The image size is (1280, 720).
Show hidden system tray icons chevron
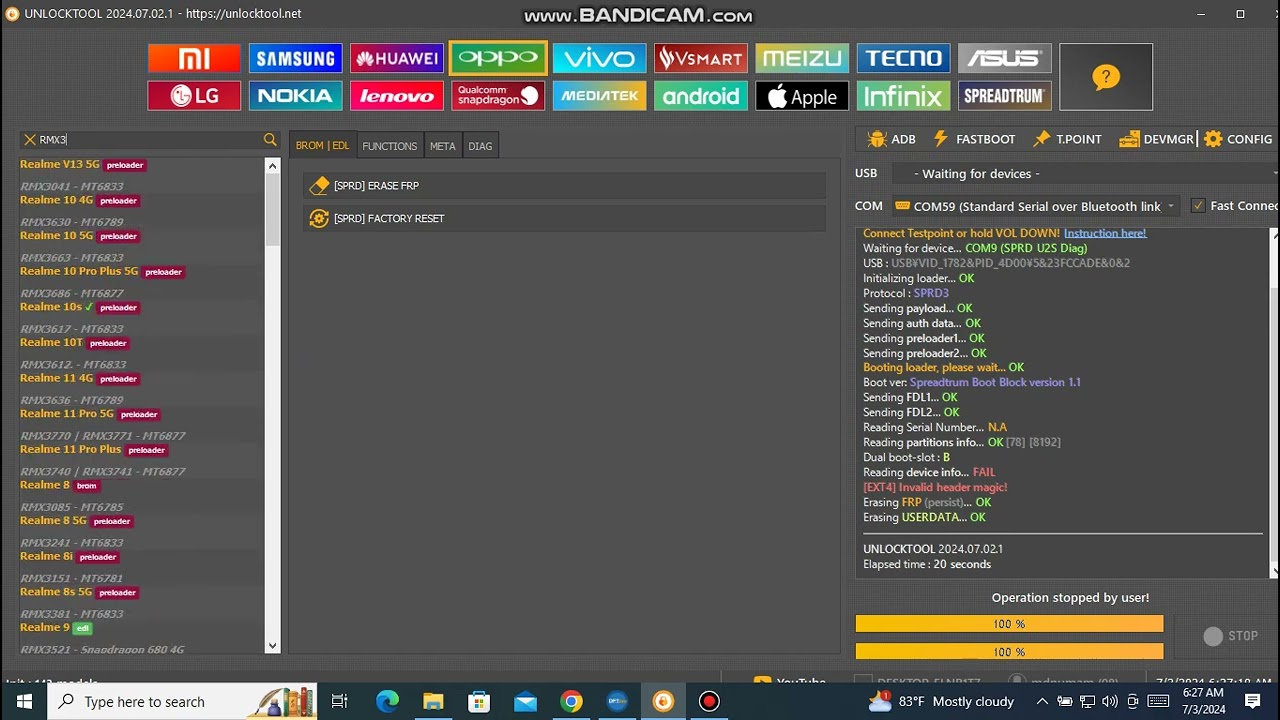(x=1041, y=702)
